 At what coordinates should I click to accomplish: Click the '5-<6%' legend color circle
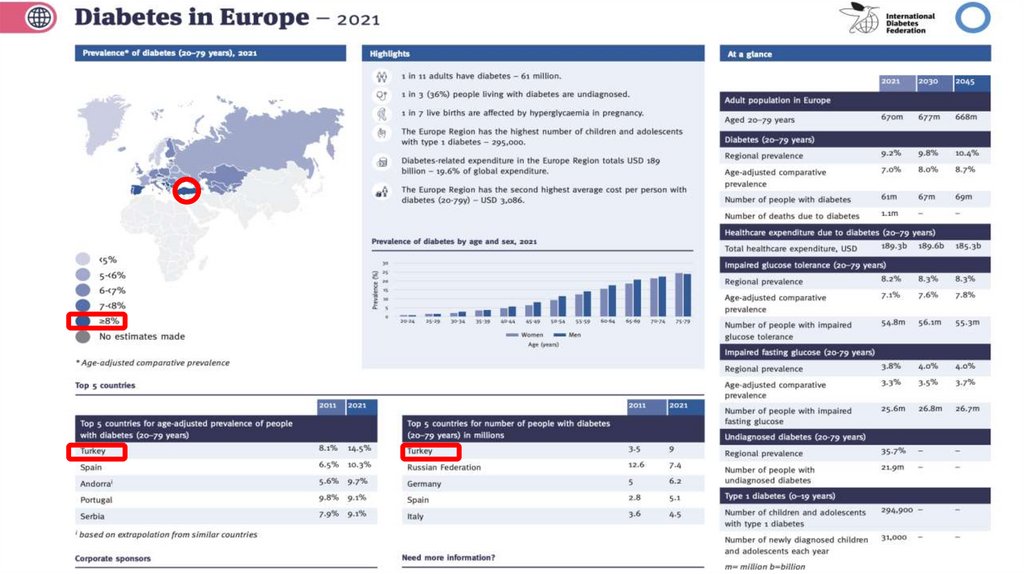[x=83, y=275]
